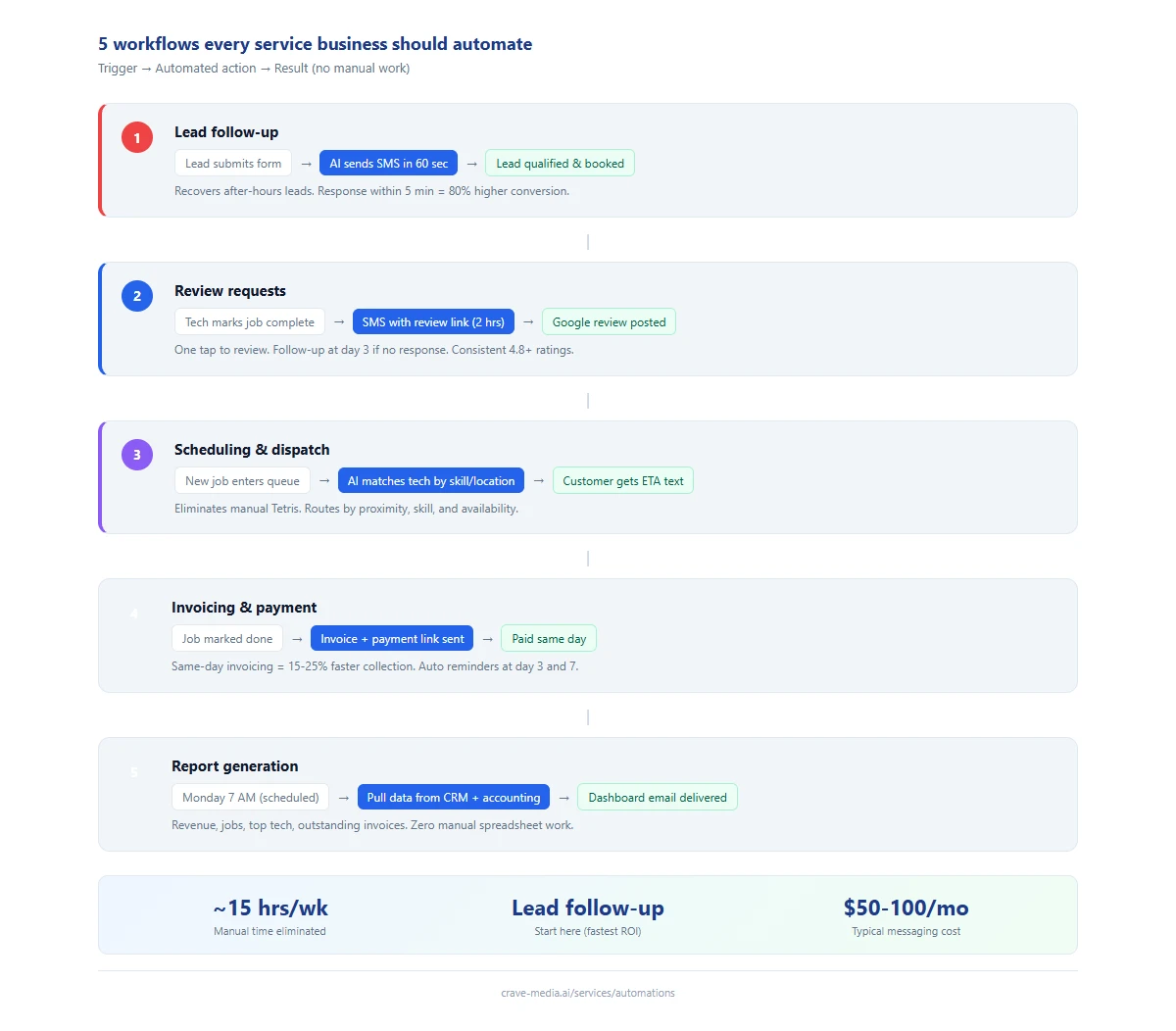Click the 'Scheduling & dispatch' heading
The image size is (1176, 1031).
coord(252,450)
